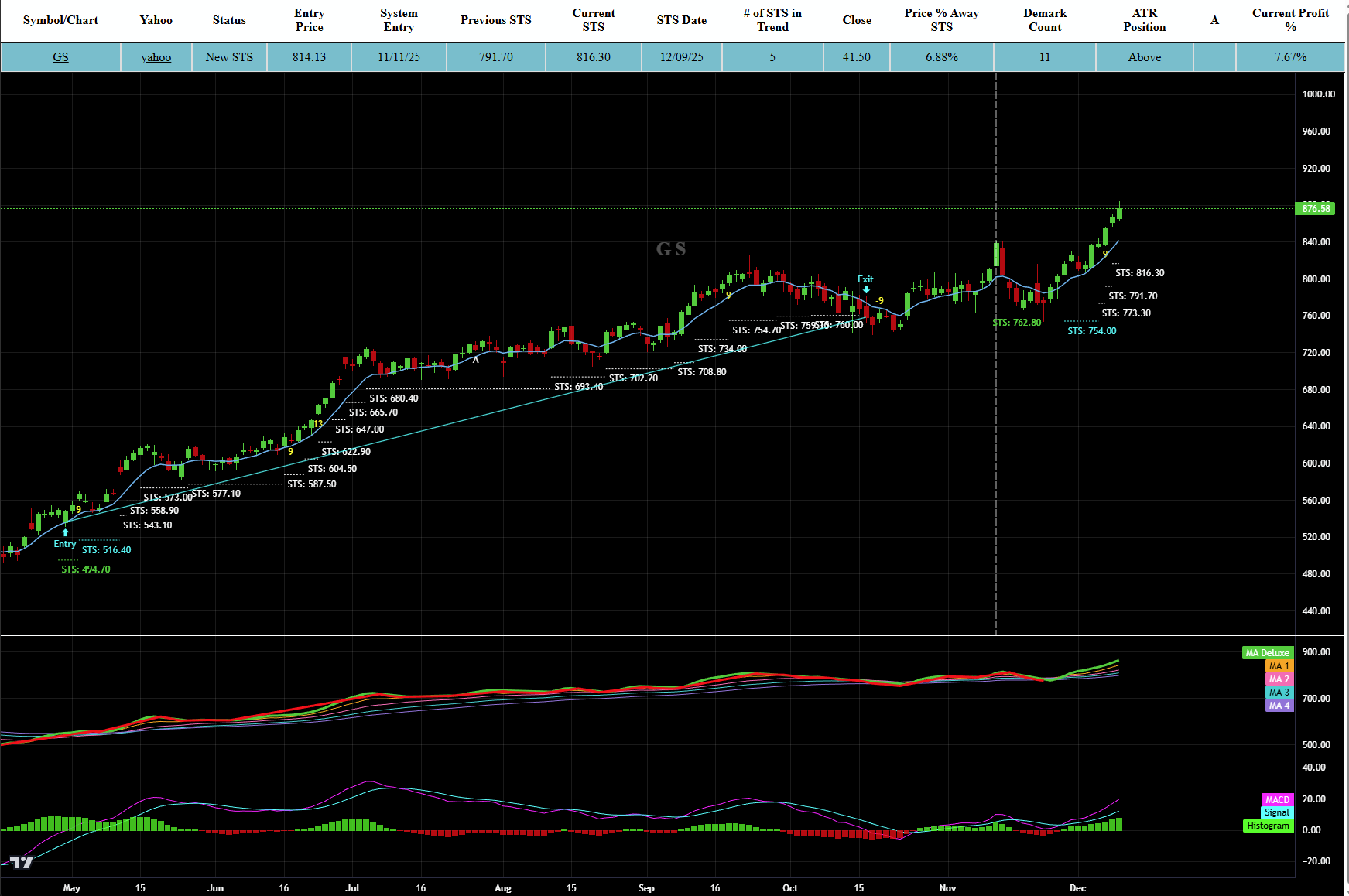Open the yahoo link for GS
Viewport: 1349px width, 896px height.
tap(156, 57)
